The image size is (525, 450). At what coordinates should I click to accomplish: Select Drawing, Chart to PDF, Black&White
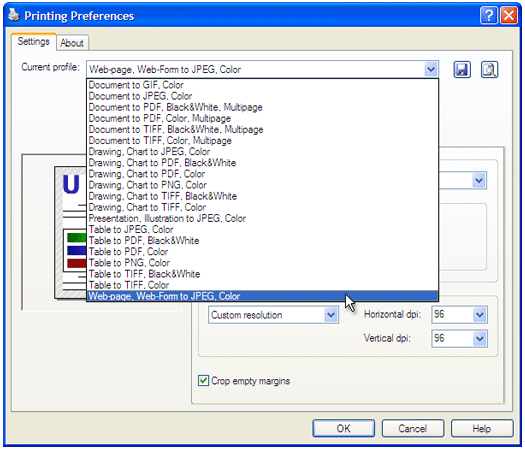click(262, 163)
